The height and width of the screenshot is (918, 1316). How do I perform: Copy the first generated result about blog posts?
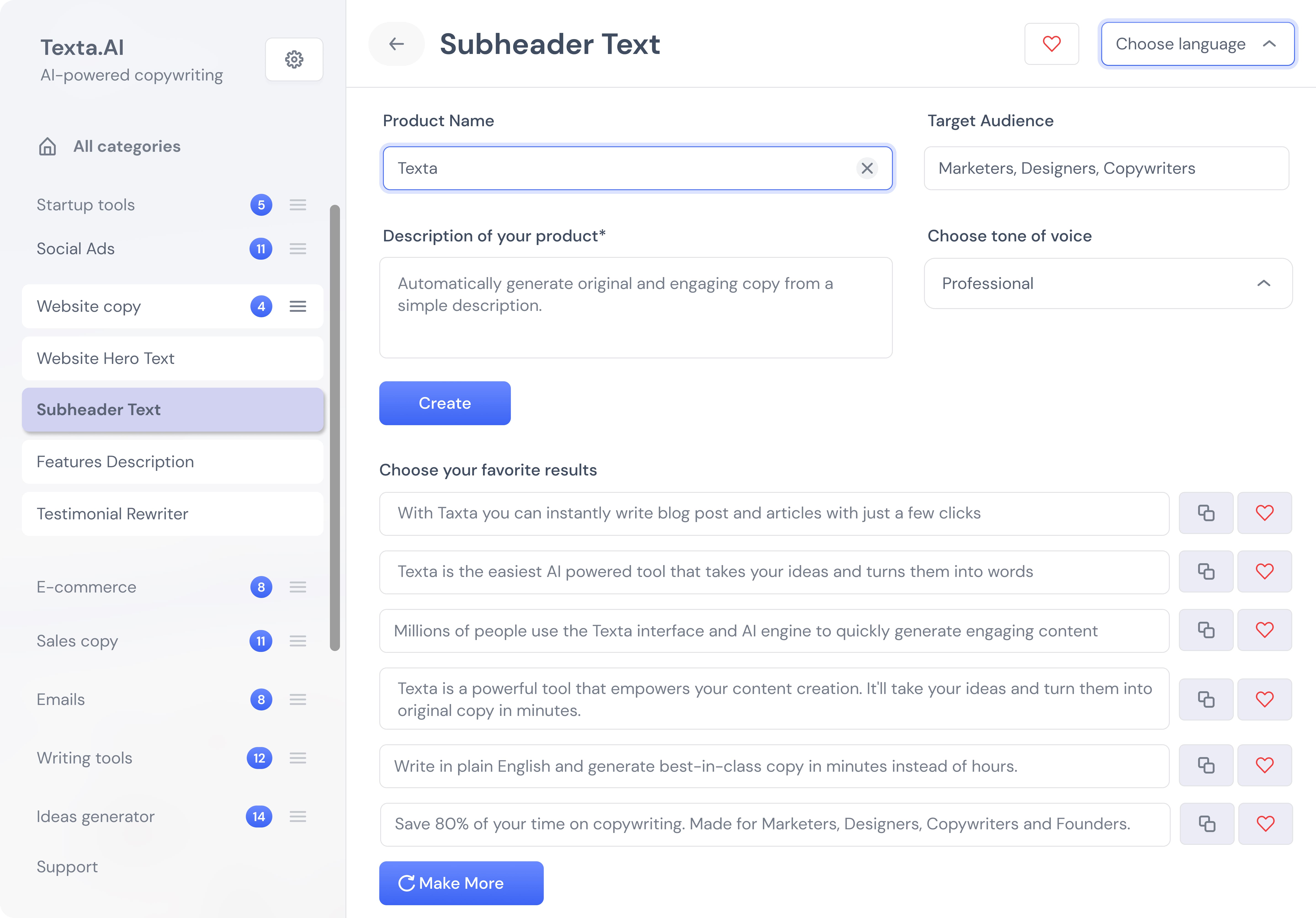click(1206, 513)
